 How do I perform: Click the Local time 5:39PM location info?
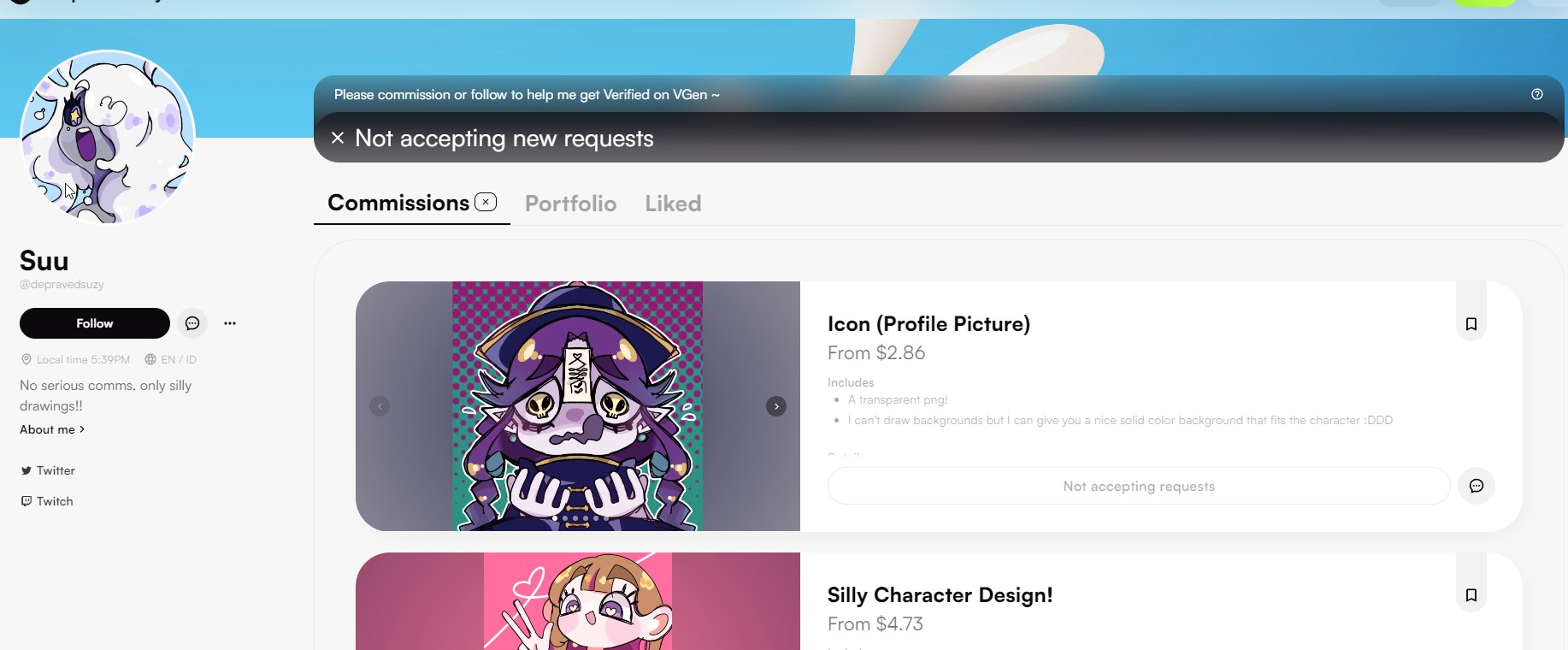pos(75,359)
